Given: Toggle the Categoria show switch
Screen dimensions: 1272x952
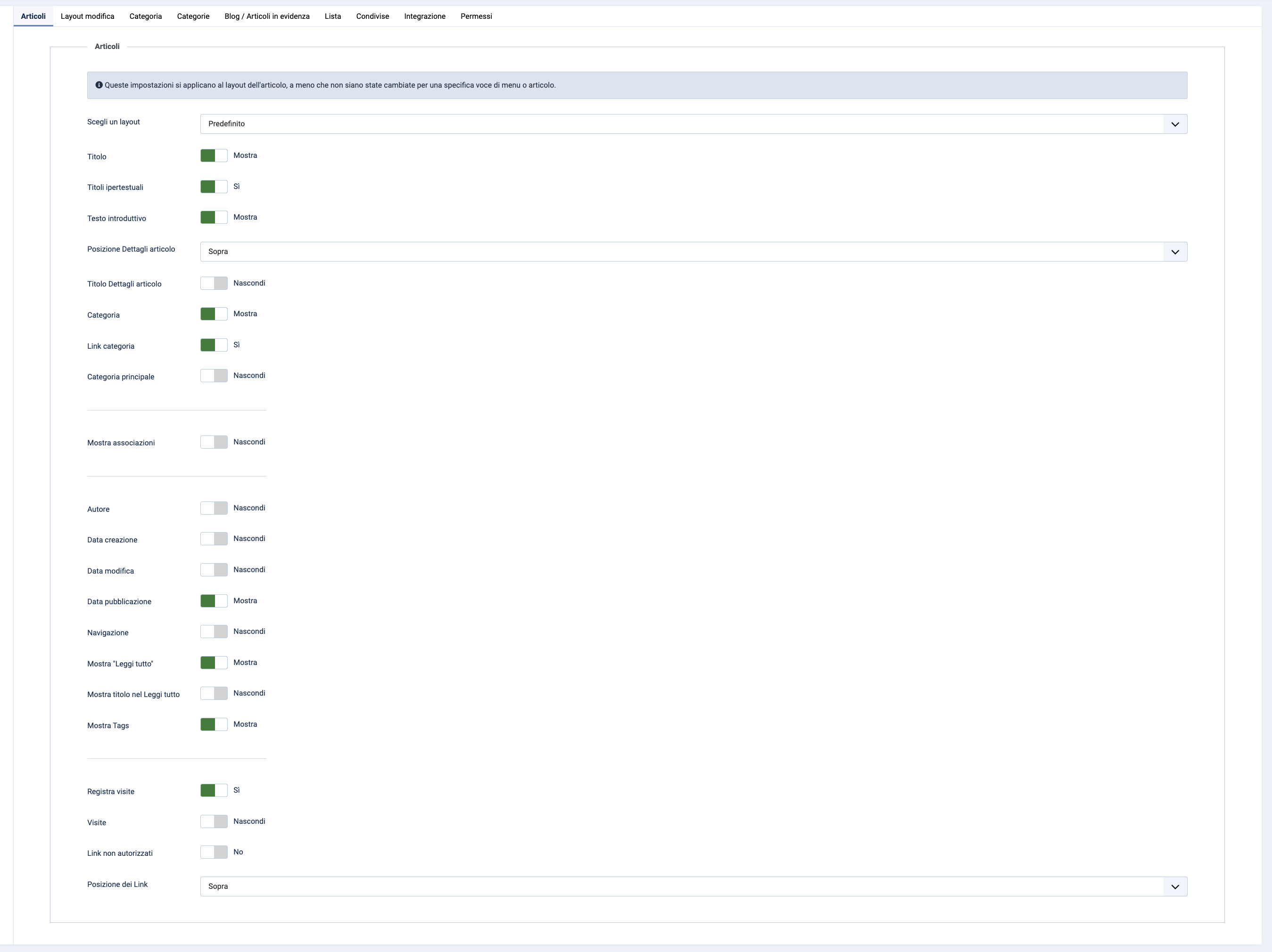Looking at the screenshot, I should click(x=214, y=314).
